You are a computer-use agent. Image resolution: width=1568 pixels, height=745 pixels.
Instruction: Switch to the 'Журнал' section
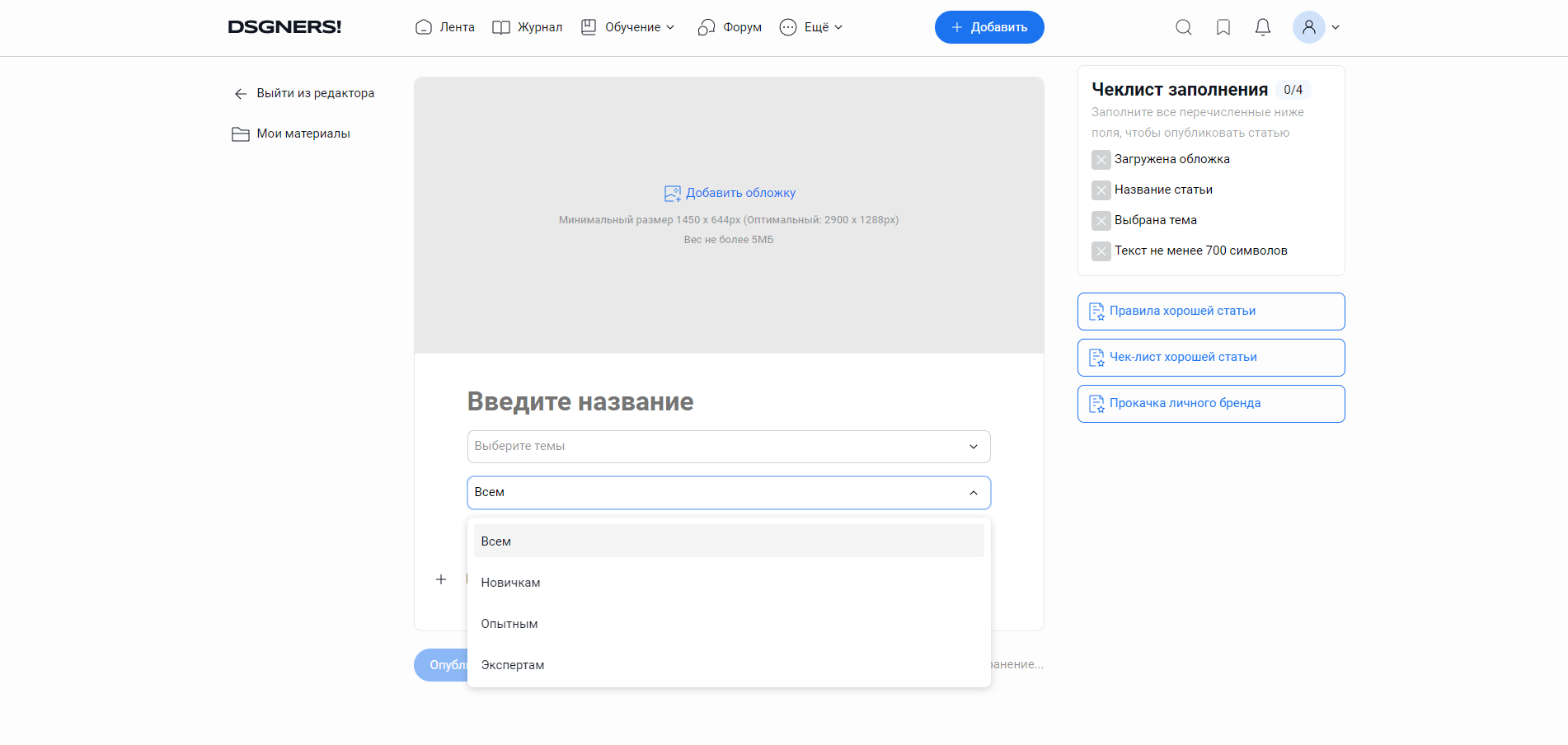click(527, 26)
